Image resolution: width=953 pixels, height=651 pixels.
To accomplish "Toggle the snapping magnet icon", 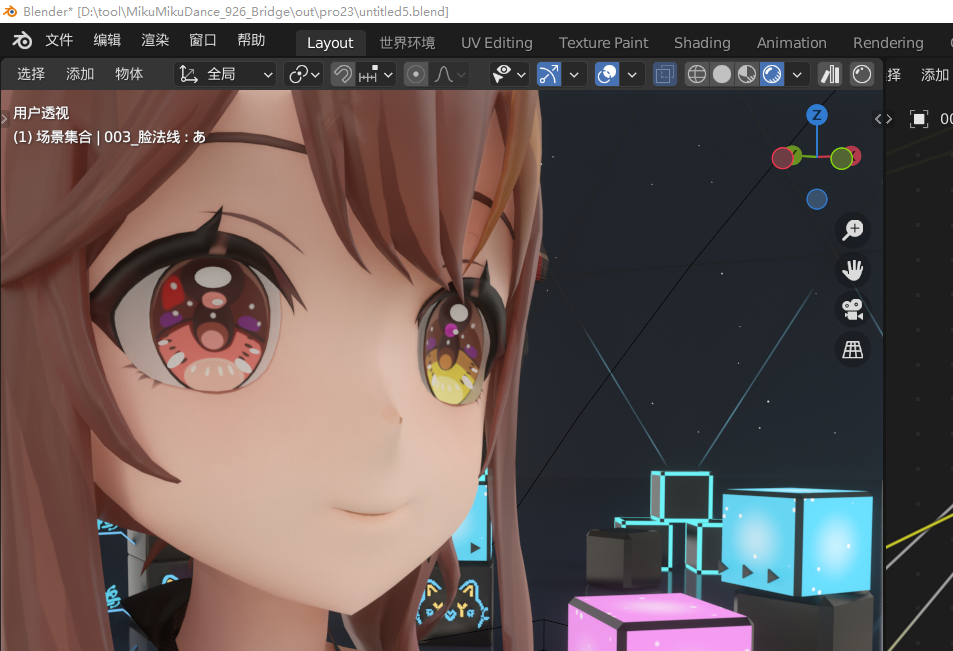I will pyautogui.click(x=343, y=75).
